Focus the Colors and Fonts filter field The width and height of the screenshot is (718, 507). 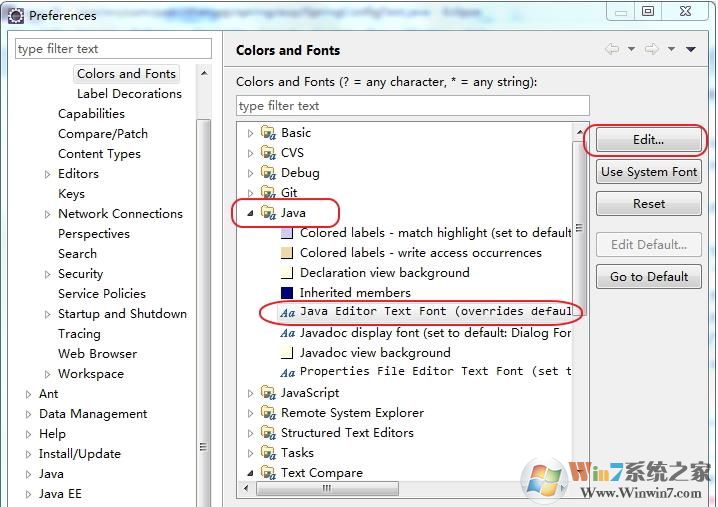413,106
